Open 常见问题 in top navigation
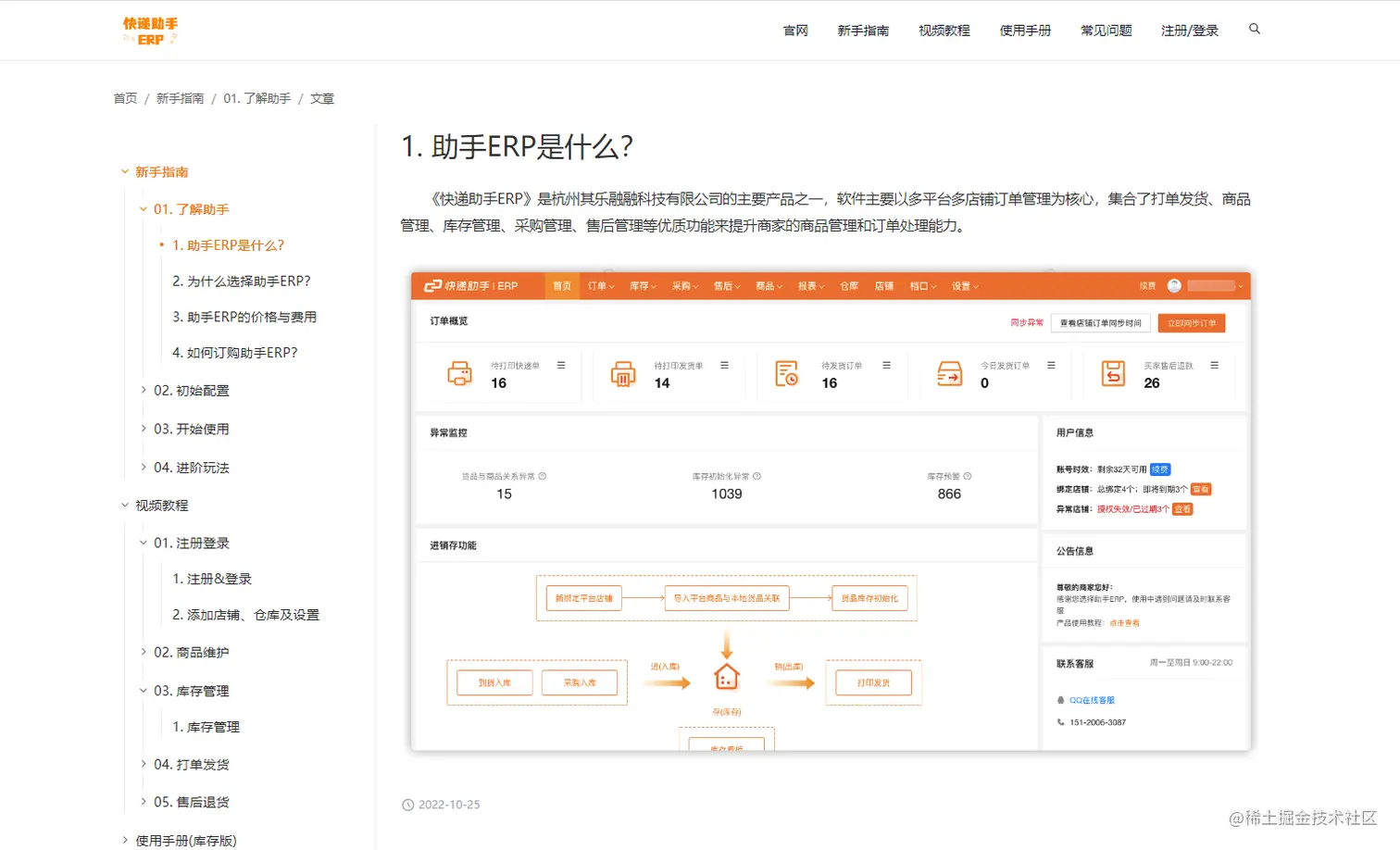The width and height of the screenshot is (1400, 850). [1106, 31]
